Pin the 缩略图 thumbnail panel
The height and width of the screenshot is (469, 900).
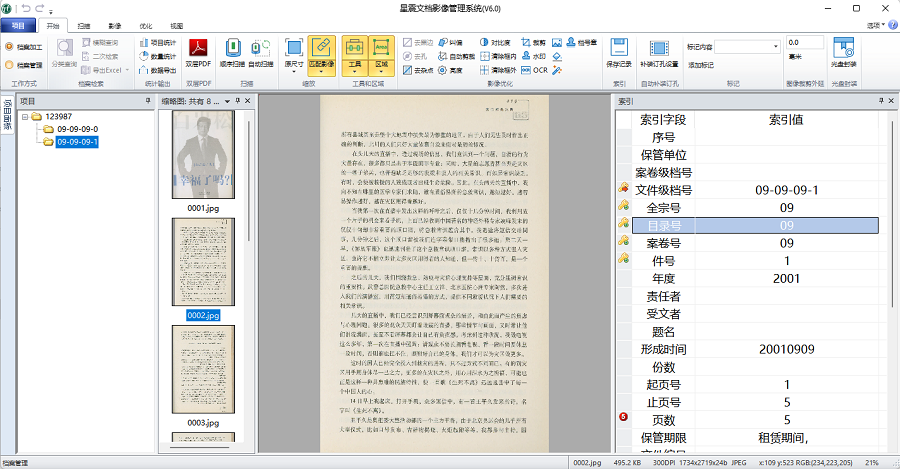pos(238,101)
